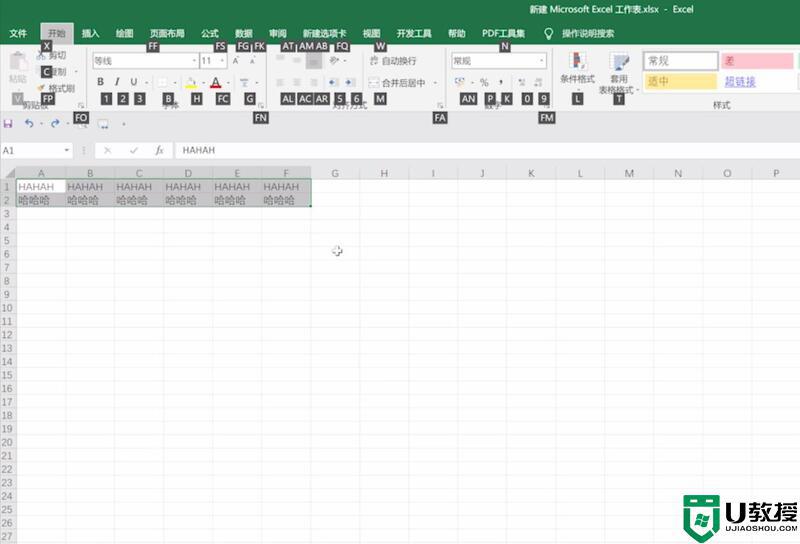Click the red font color swatch
This screenshot has width=800, height=544.
215,82
